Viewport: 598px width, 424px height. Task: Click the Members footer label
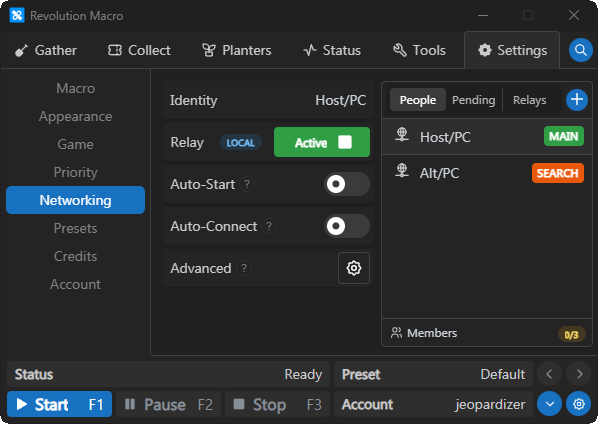pyautogui.click(x=432, y=333)
